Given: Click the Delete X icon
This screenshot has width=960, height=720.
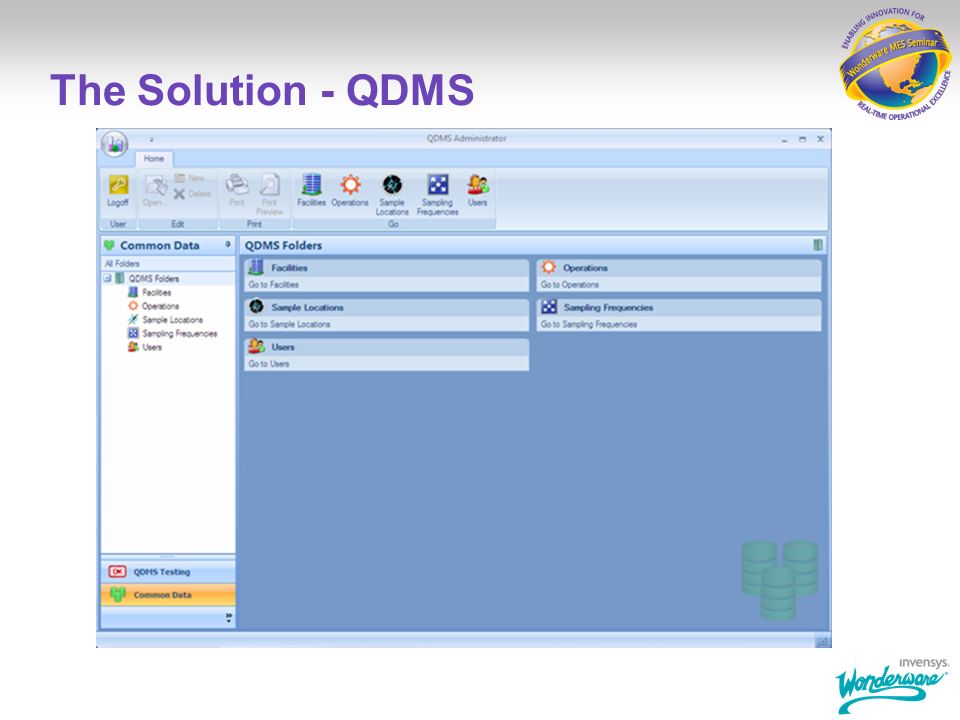Looking at the screenshot, I should point(179,194).
